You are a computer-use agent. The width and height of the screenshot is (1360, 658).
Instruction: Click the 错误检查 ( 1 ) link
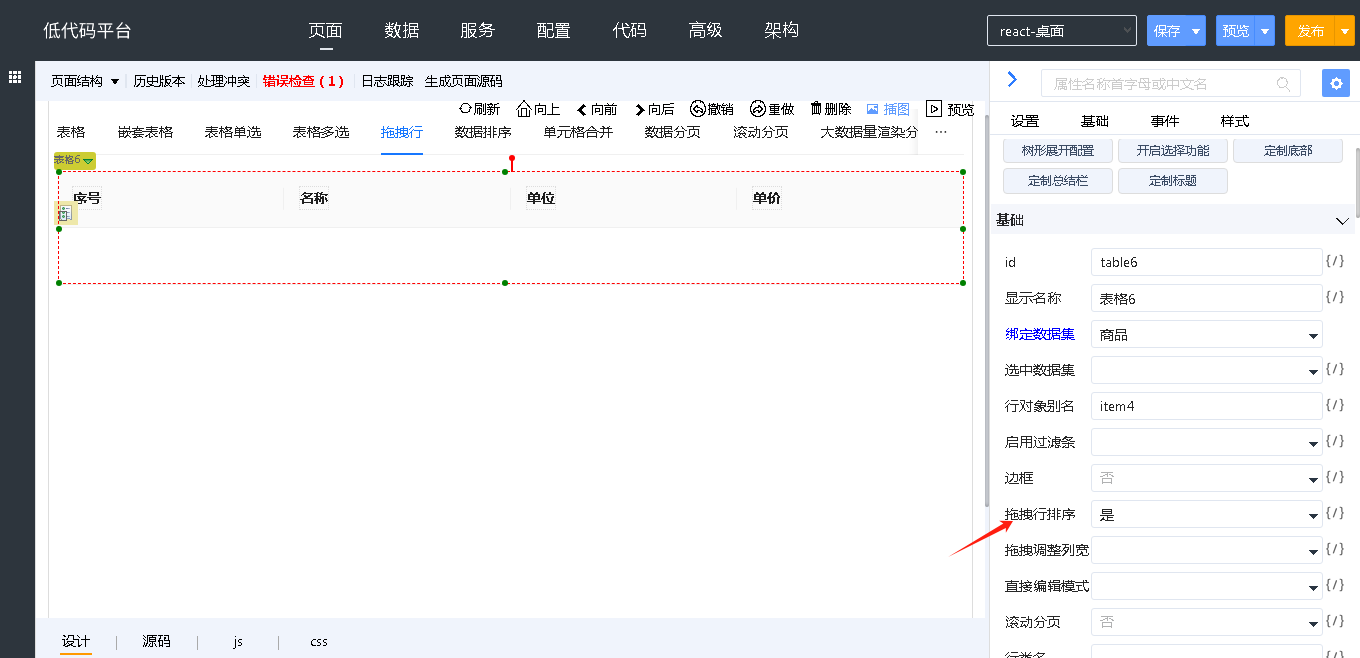pyautogui.click(x=303, y=81)
